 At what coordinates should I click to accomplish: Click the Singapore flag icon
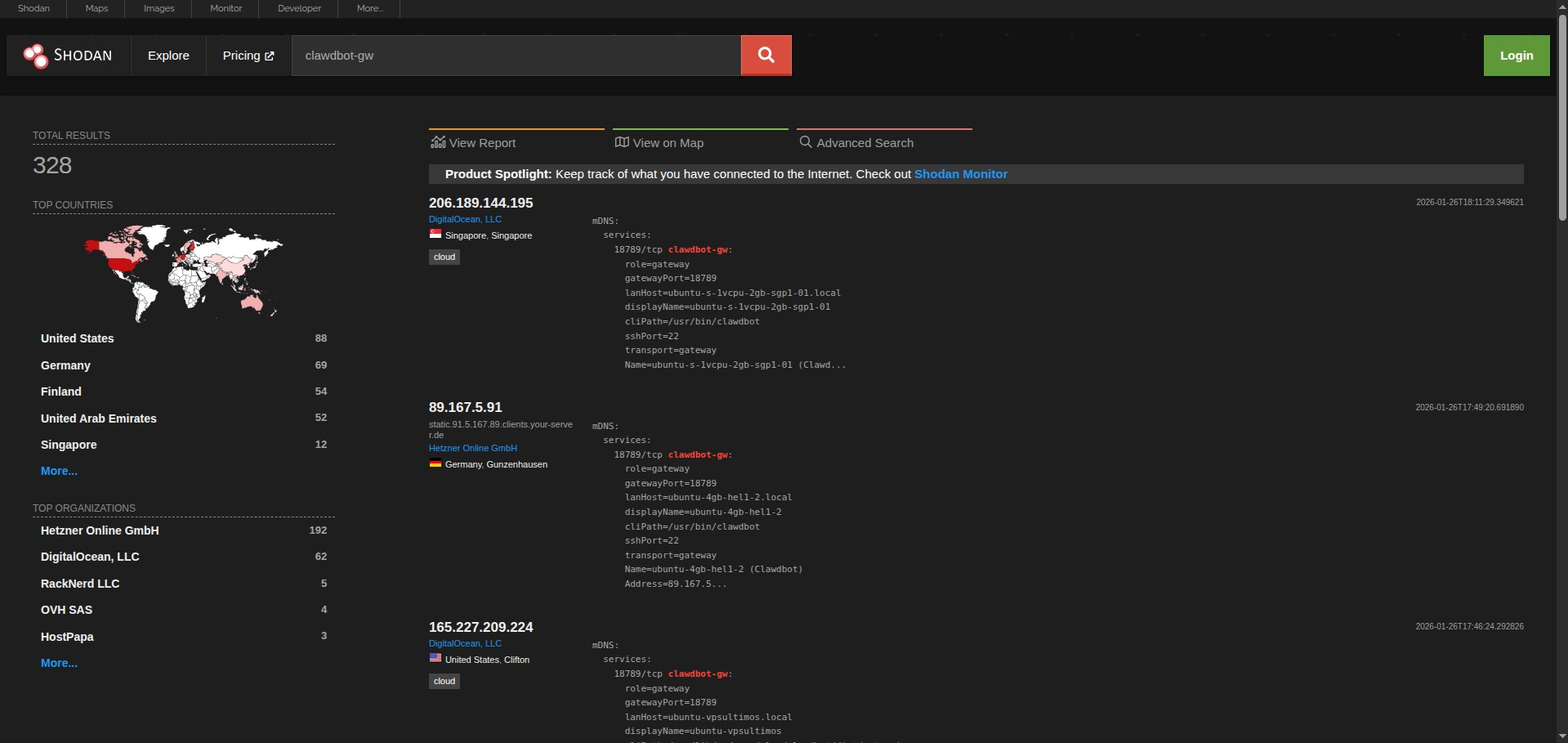pyautogui.click(x=436, y=235)
